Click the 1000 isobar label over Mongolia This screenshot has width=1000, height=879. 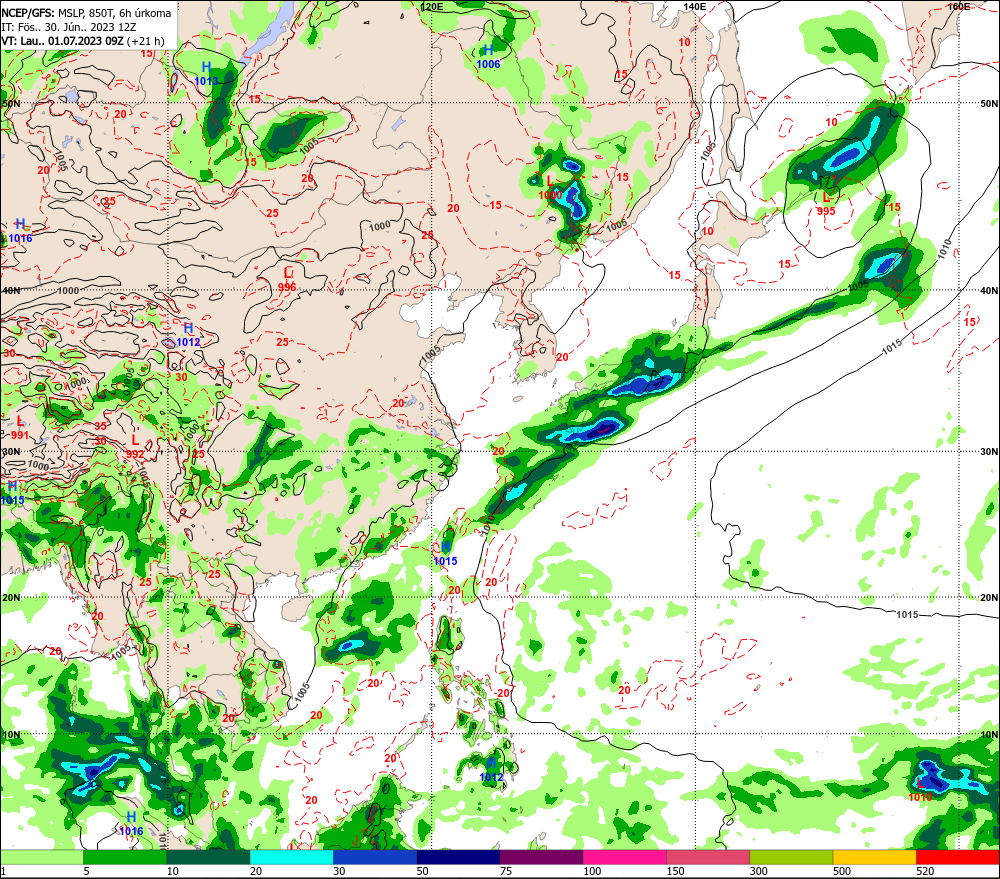[x=379, y=226]
